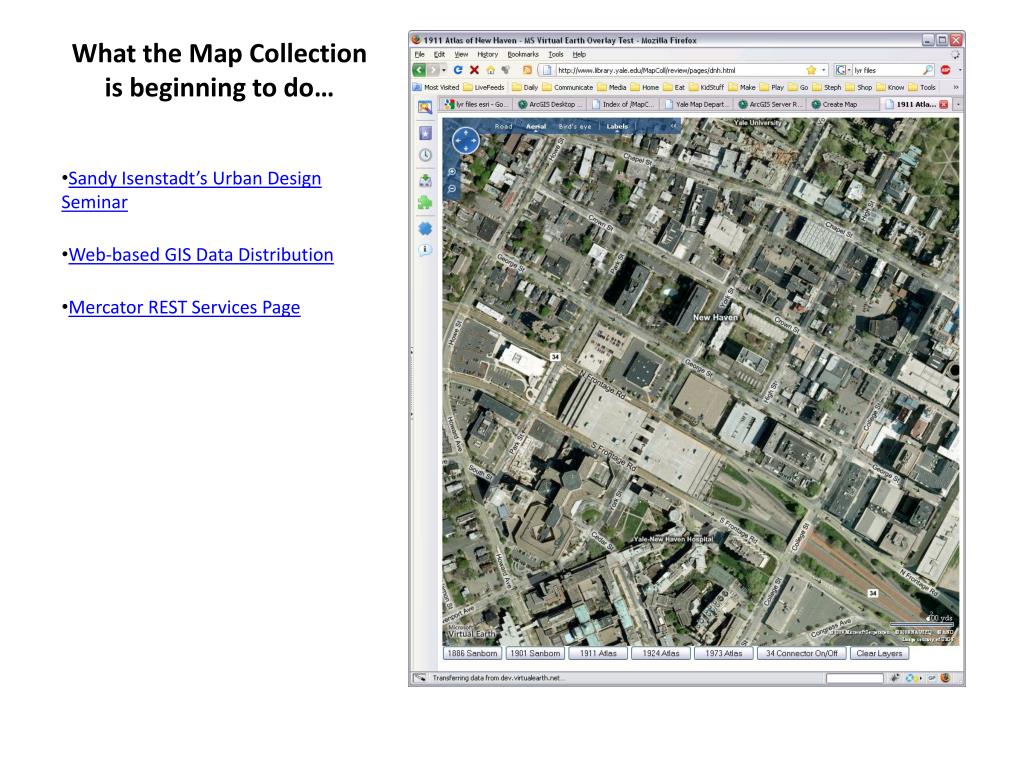Click the Clear Layers button
The width and height of the screenshot is (1024, 768).
[x=879, y=653]
